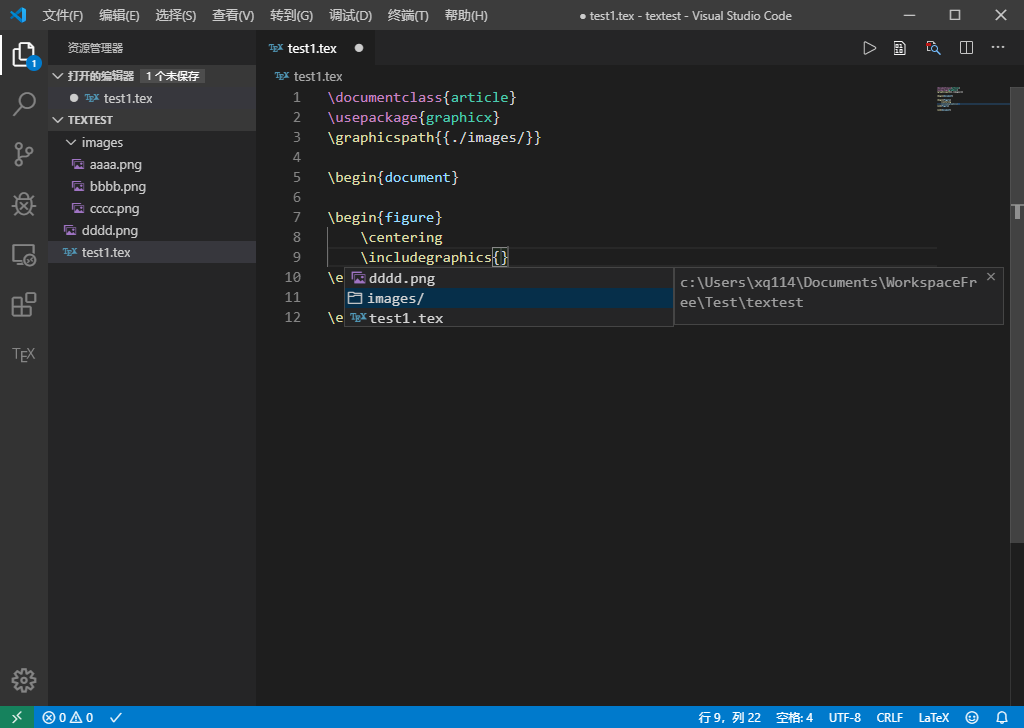The height and width of the screenshot is (728, 1024).
Task: Open the Debug (调试) menu
Action: pos(351,16)
